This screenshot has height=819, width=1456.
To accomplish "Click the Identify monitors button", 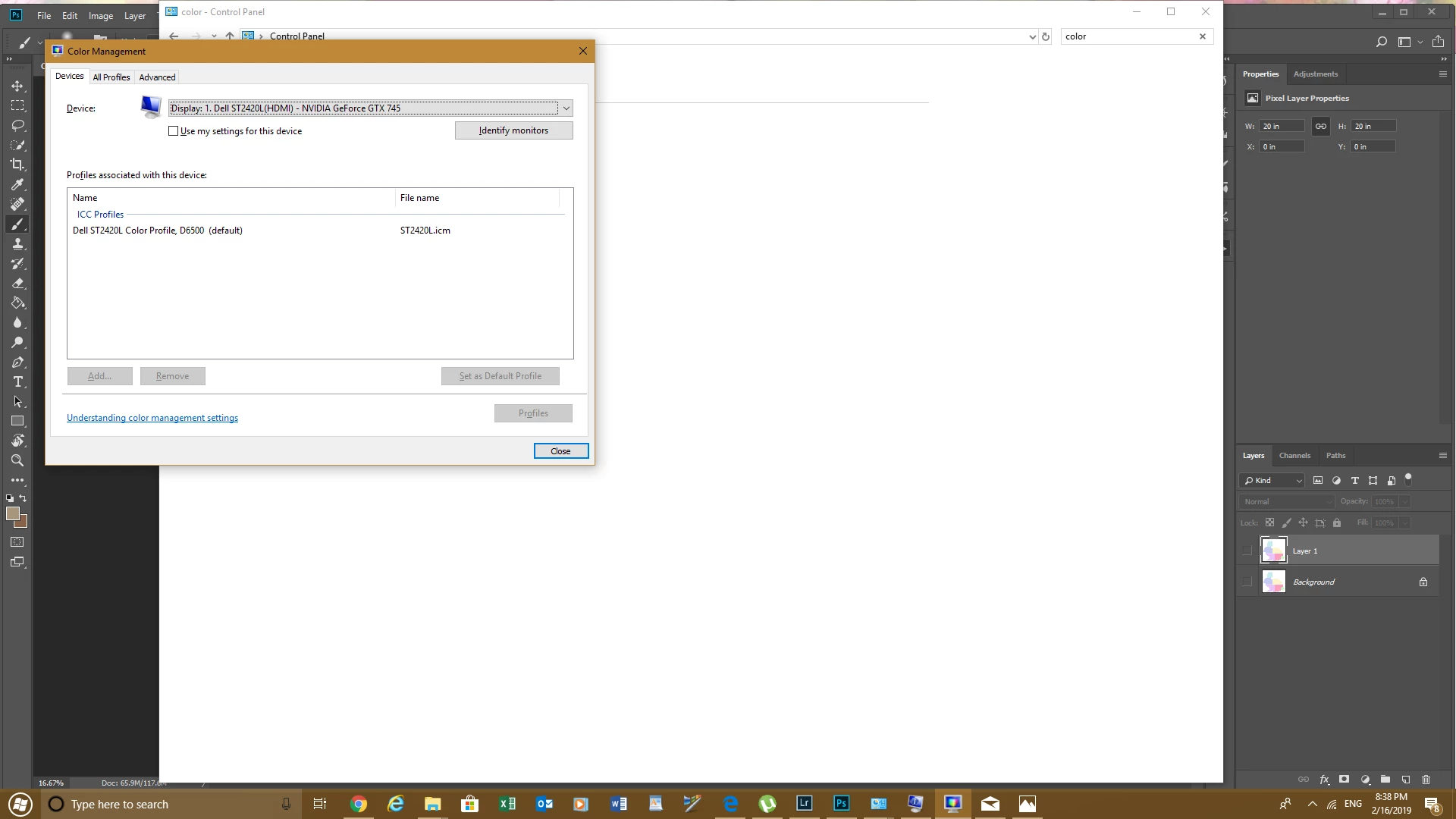I will click(513, 130).
